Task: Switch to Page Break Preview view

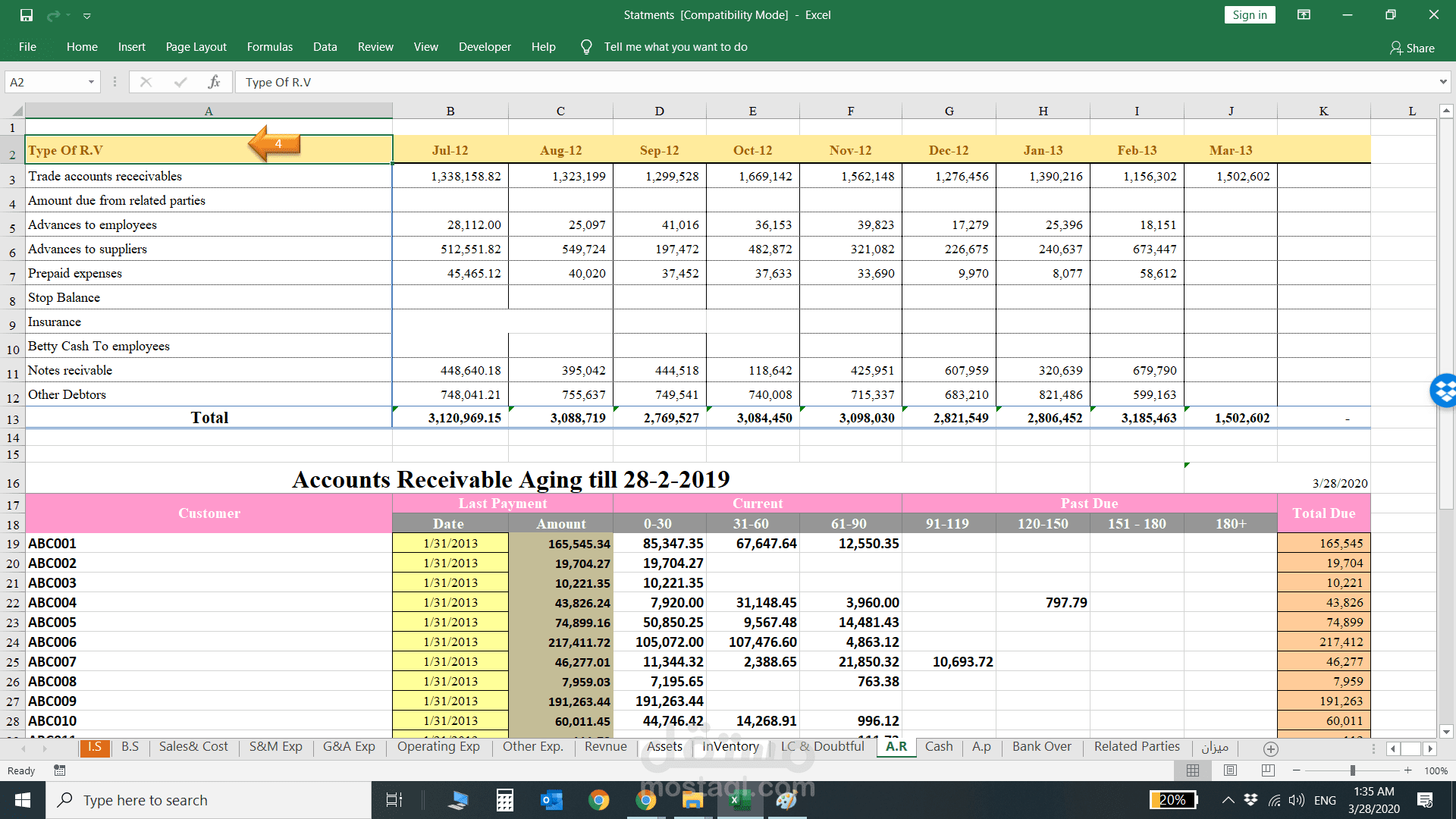Action: tap(1268, 770)
